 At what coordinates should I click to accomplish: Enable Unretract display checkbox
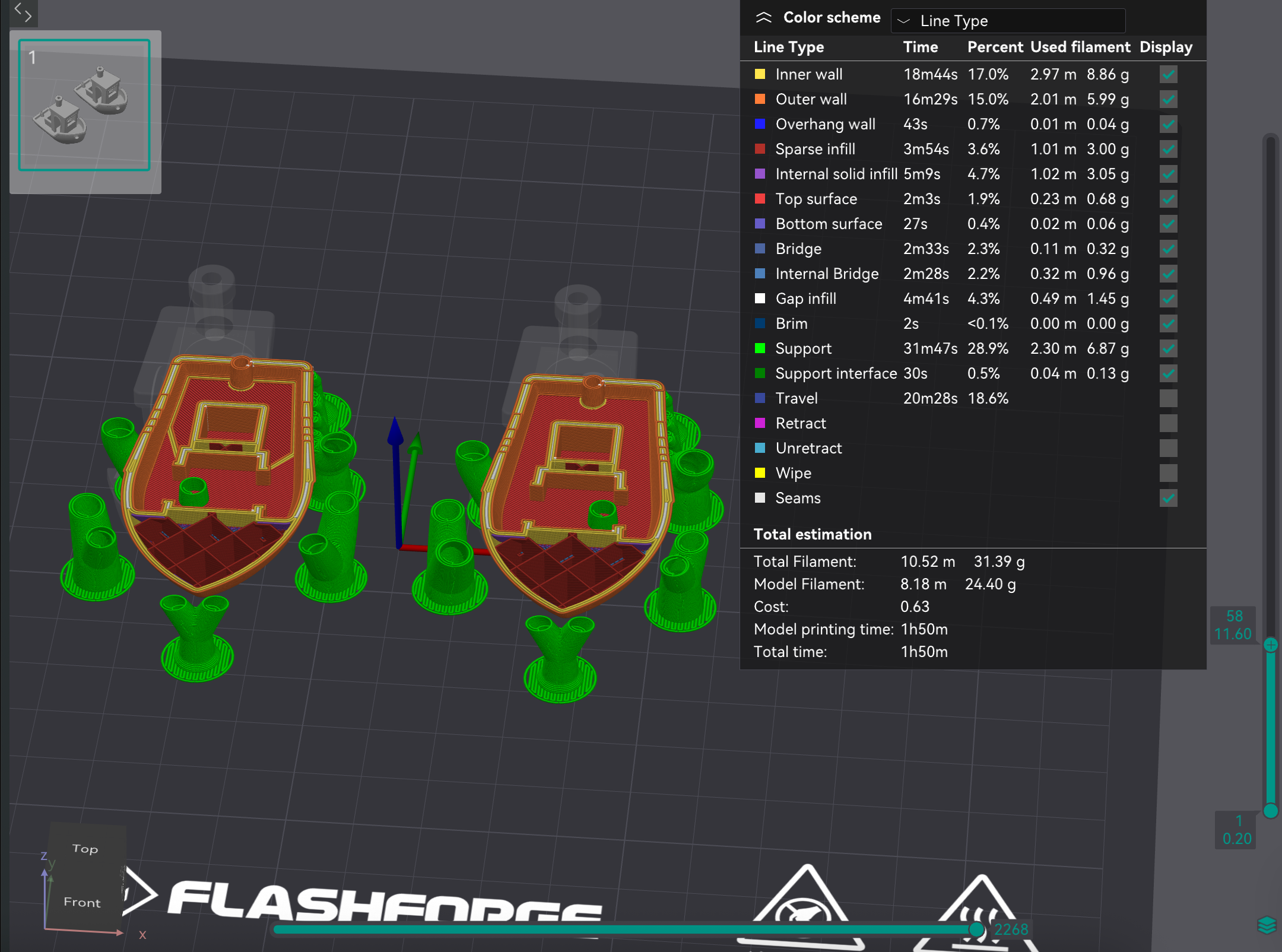click(x=1168, y=448)
